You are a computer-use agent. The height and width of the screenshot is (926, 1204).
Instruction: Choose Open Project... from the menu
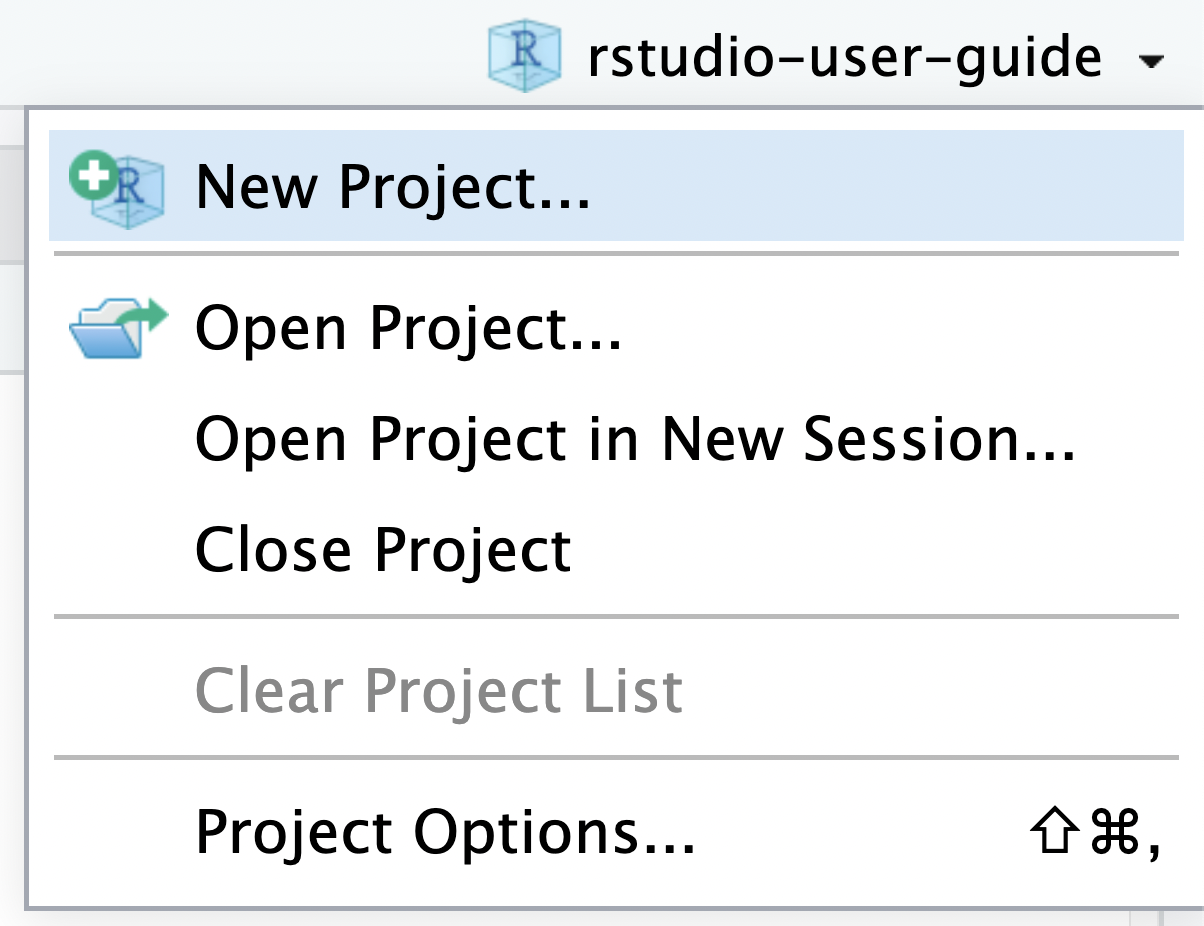click(616, 328)
